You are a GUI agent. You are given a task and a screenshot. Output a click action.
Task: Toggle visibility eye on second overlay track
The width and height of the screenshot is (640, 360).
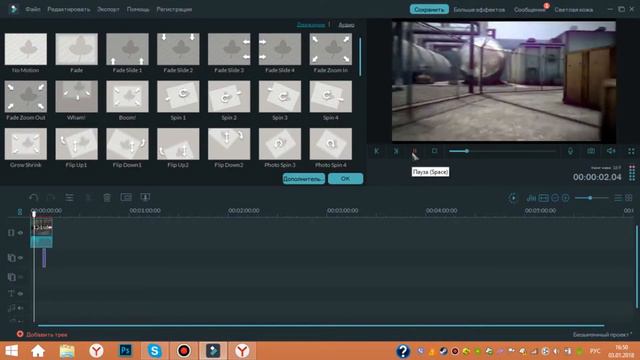(20, 277)
